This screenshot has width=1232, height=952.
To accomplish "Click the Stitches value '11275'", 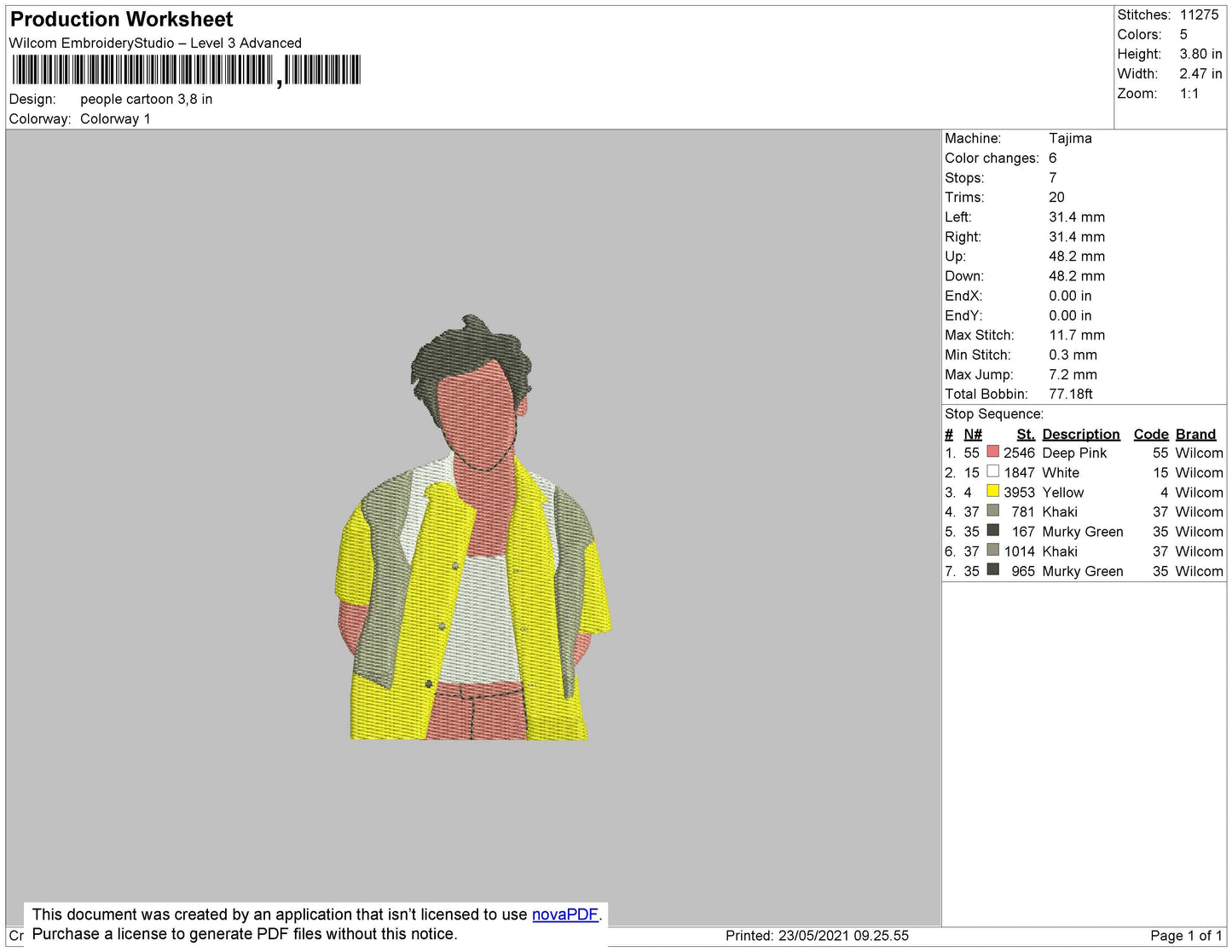I will pyautogui.click(x=1199, y=15).
